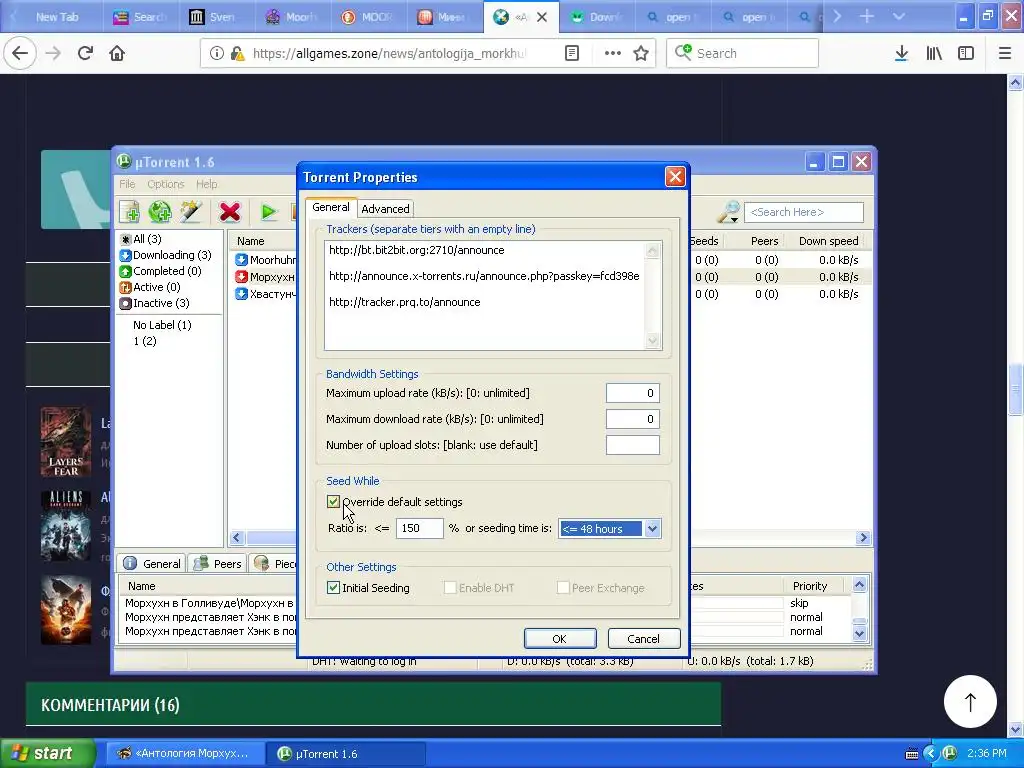Click the ratio percentage field showing 150
1024x768 pixels.
tap(419, 528)
